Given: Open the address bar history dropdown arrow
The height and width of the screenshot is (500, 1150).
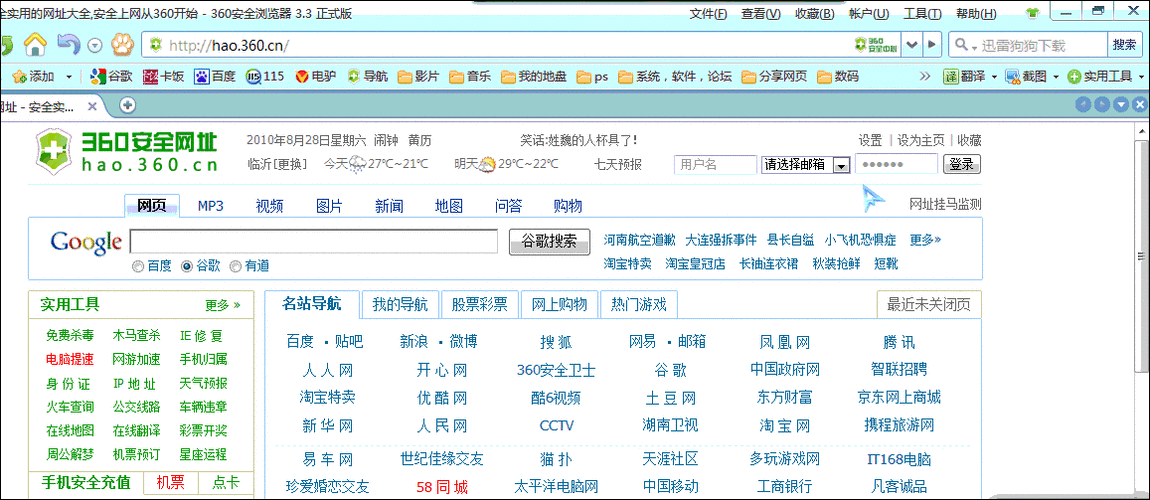Looking at the screenshot, I should tap(912, 45).
